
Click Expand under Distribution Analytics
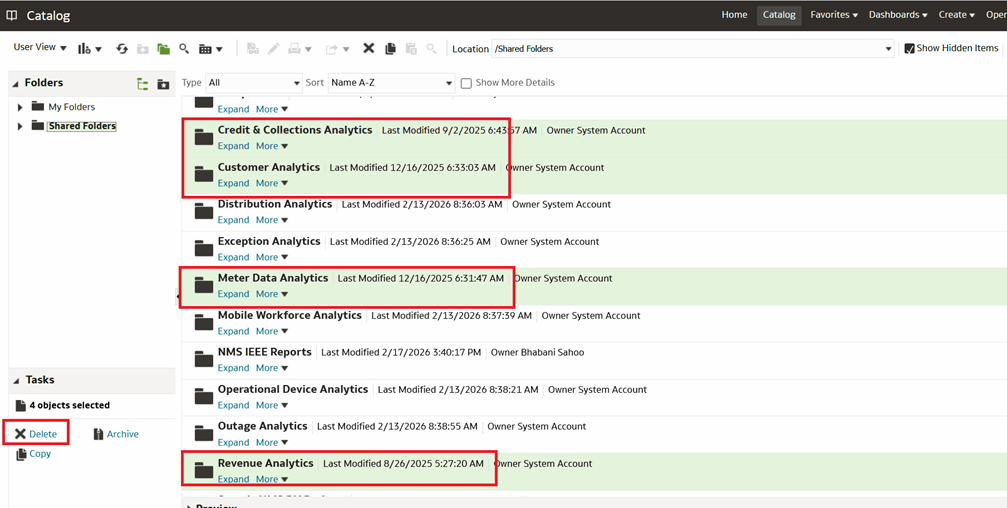coord(233,220)
